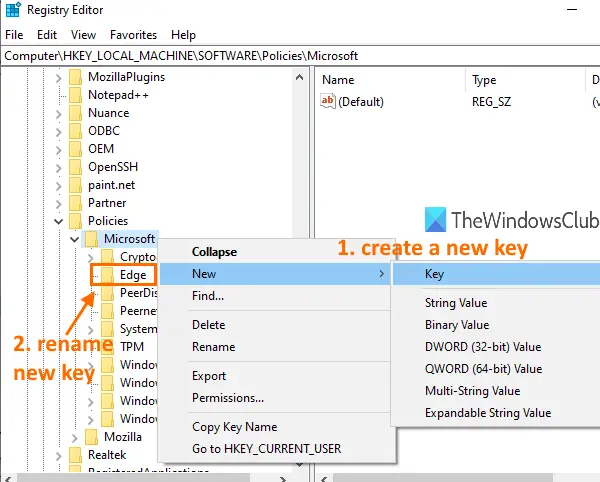Click the Name column header
The width and height of the screenshot is (600, 482).
tap(391, 80)
